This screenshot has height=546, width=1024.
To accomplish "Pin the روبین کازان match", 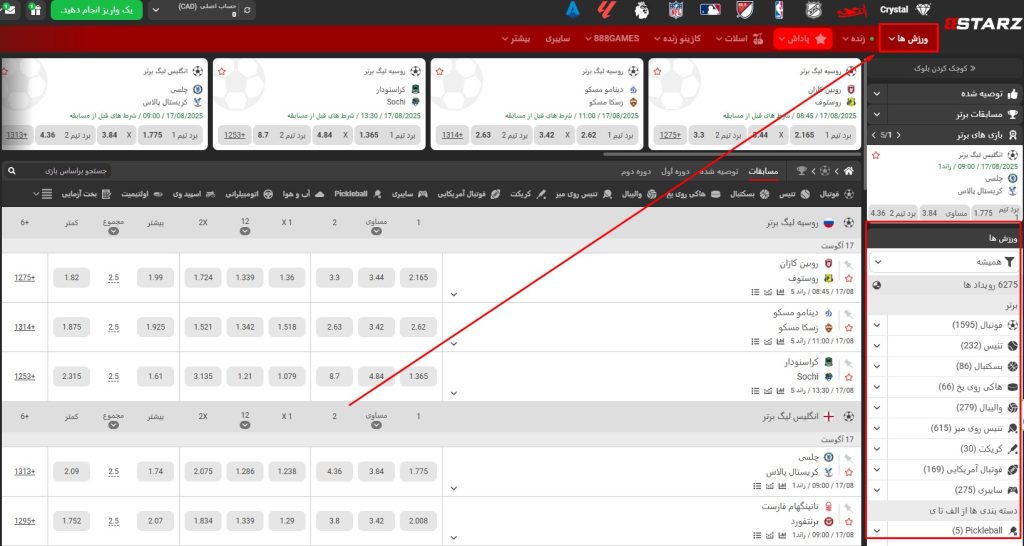I will [848, 265].
